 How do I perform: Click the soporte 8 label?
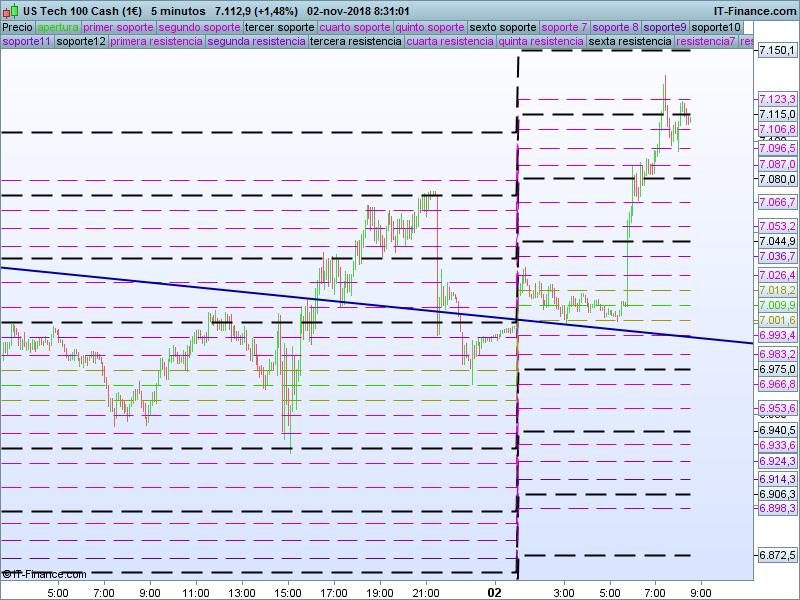[x=615, y=28]
